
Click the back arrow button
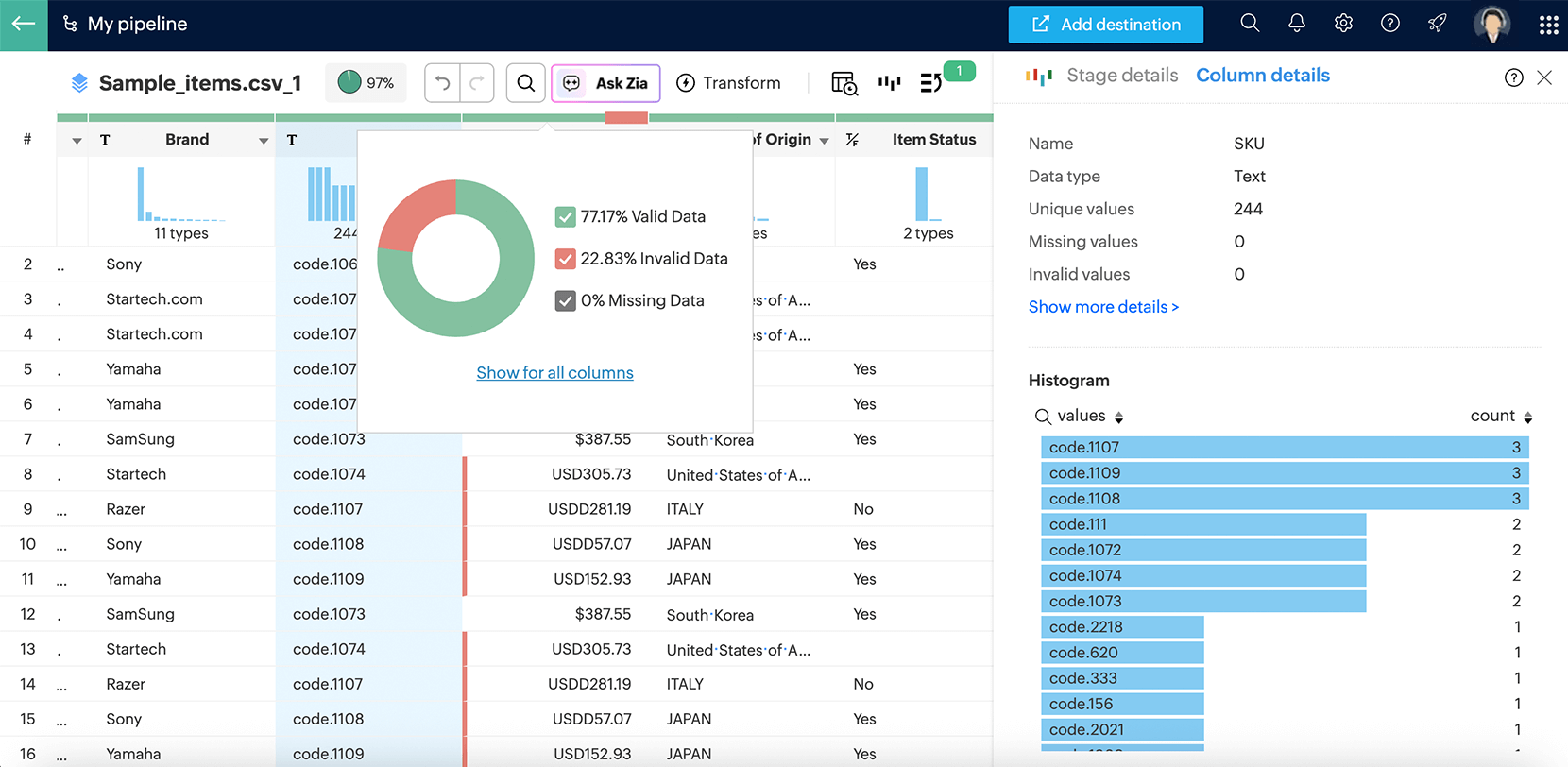(x=24, y=25)
